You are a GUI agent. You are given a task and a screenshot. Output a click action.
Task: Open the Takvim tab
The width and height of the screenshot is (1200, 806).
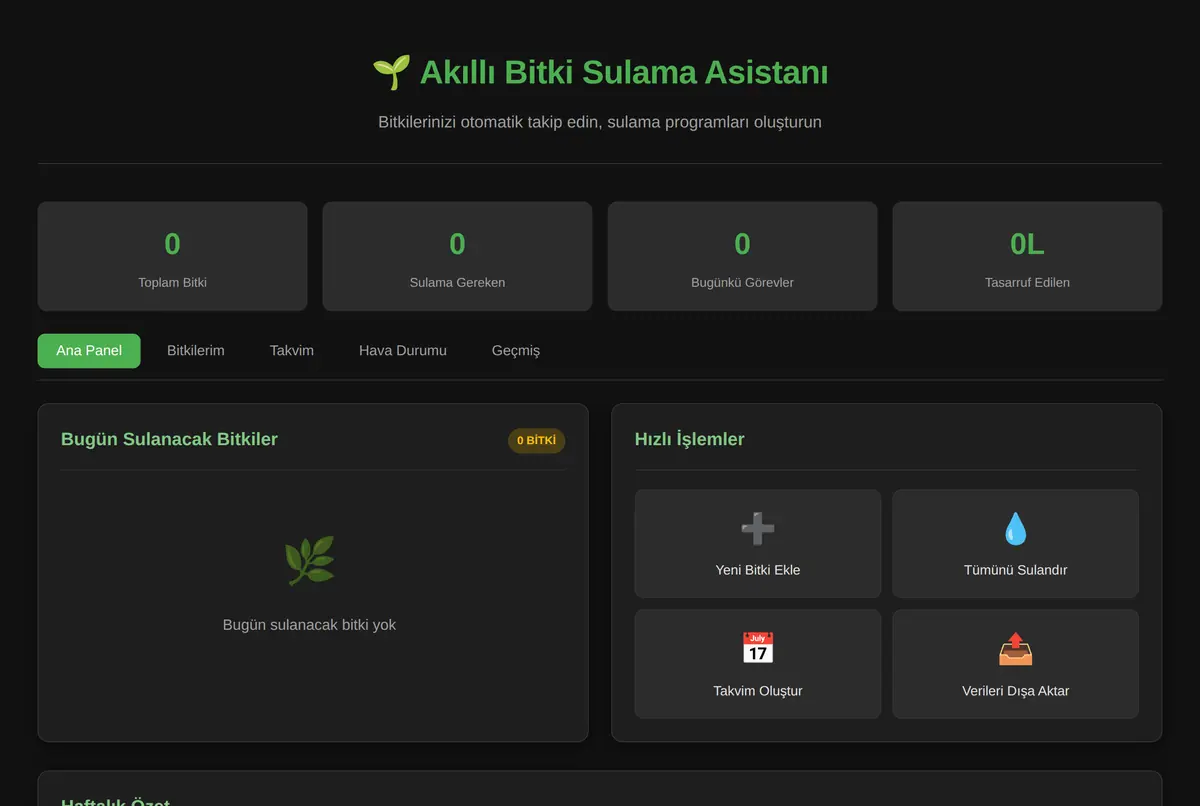click(x=292, y=351)
